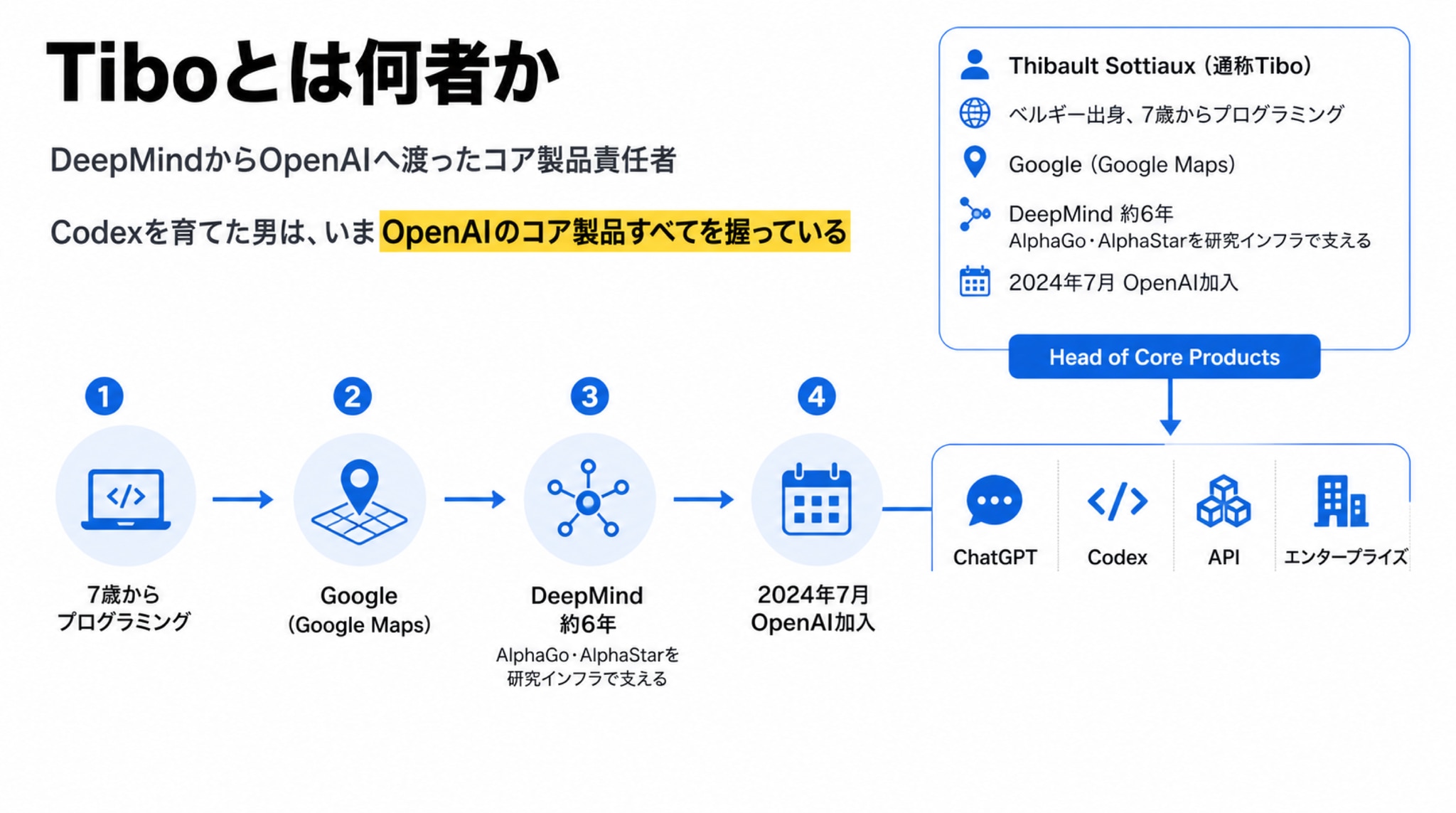The width and height of the screenshot is (1456, 813).
Task: Click 2024年7月 OpenAI加入 text in the profile card
Action: (x=1123, y=282)
